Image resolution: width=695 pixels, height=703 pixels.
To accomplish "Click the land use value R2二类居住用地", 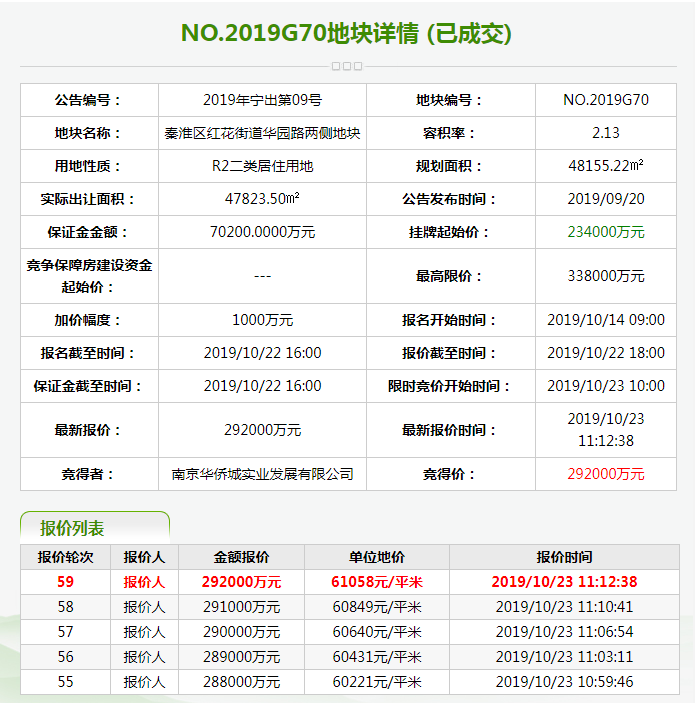I will tap(262, 166).
